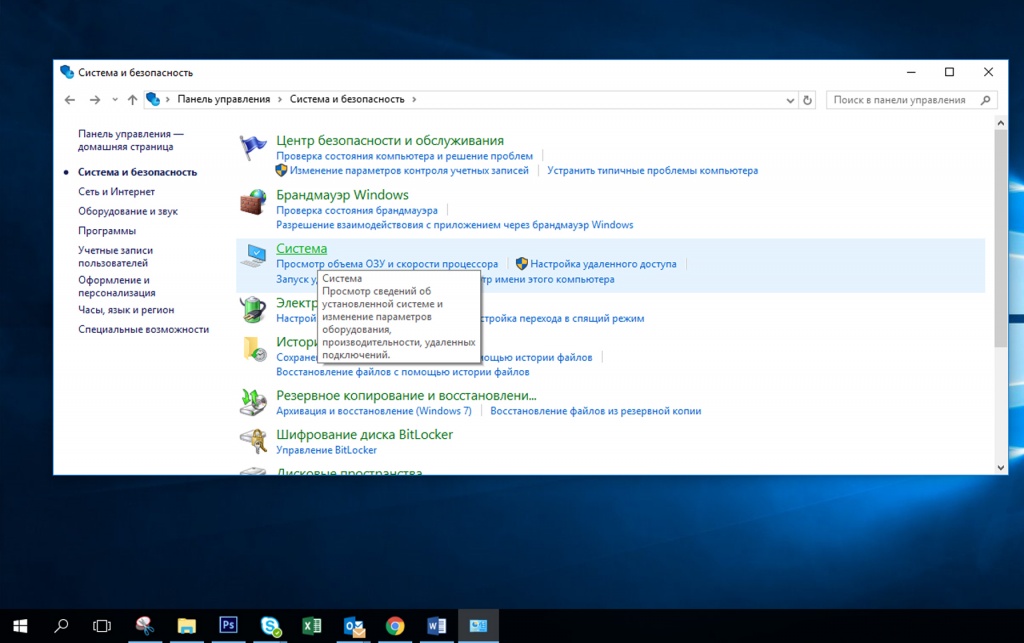
Task: Launch Excel from the taskbar
Action: coord(312,626)
